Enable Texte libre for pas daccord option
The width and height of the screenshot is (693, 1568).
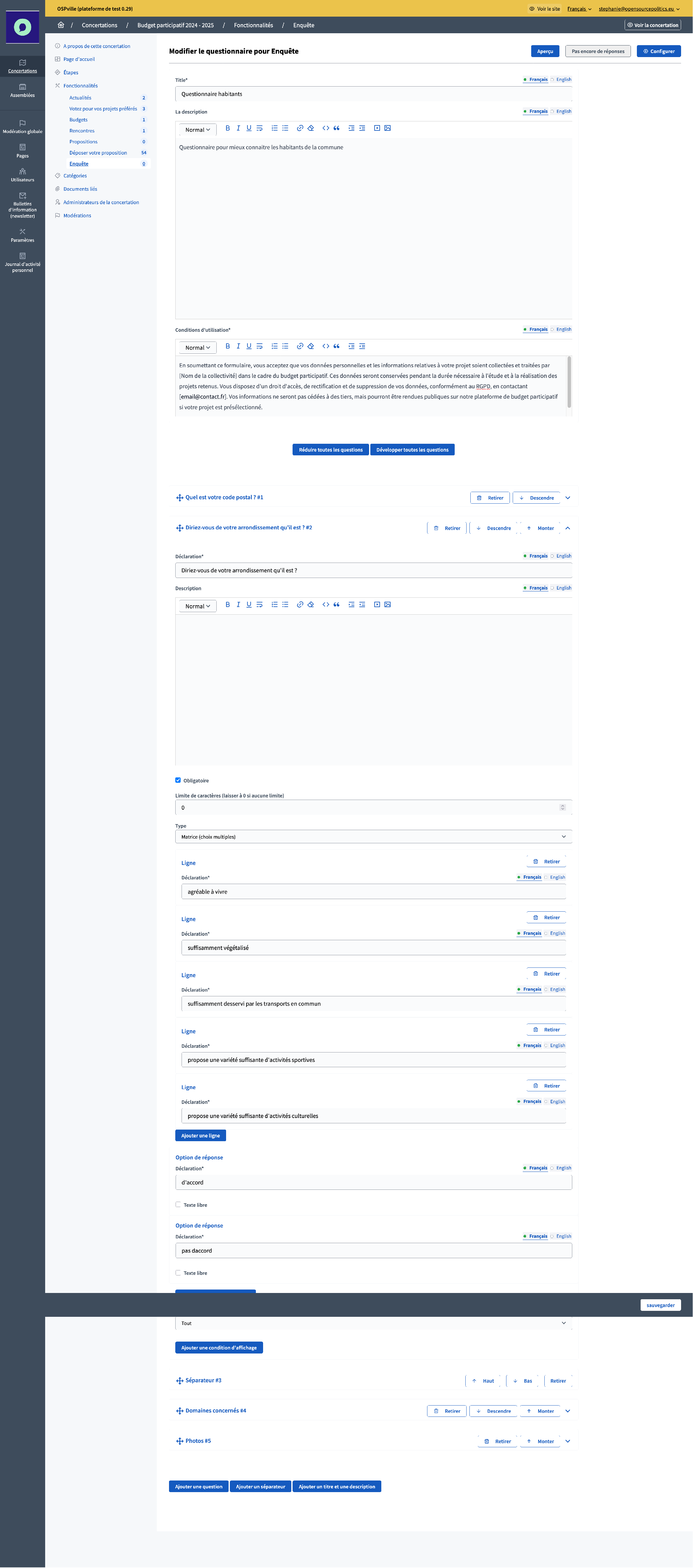tap(178, 1272)
